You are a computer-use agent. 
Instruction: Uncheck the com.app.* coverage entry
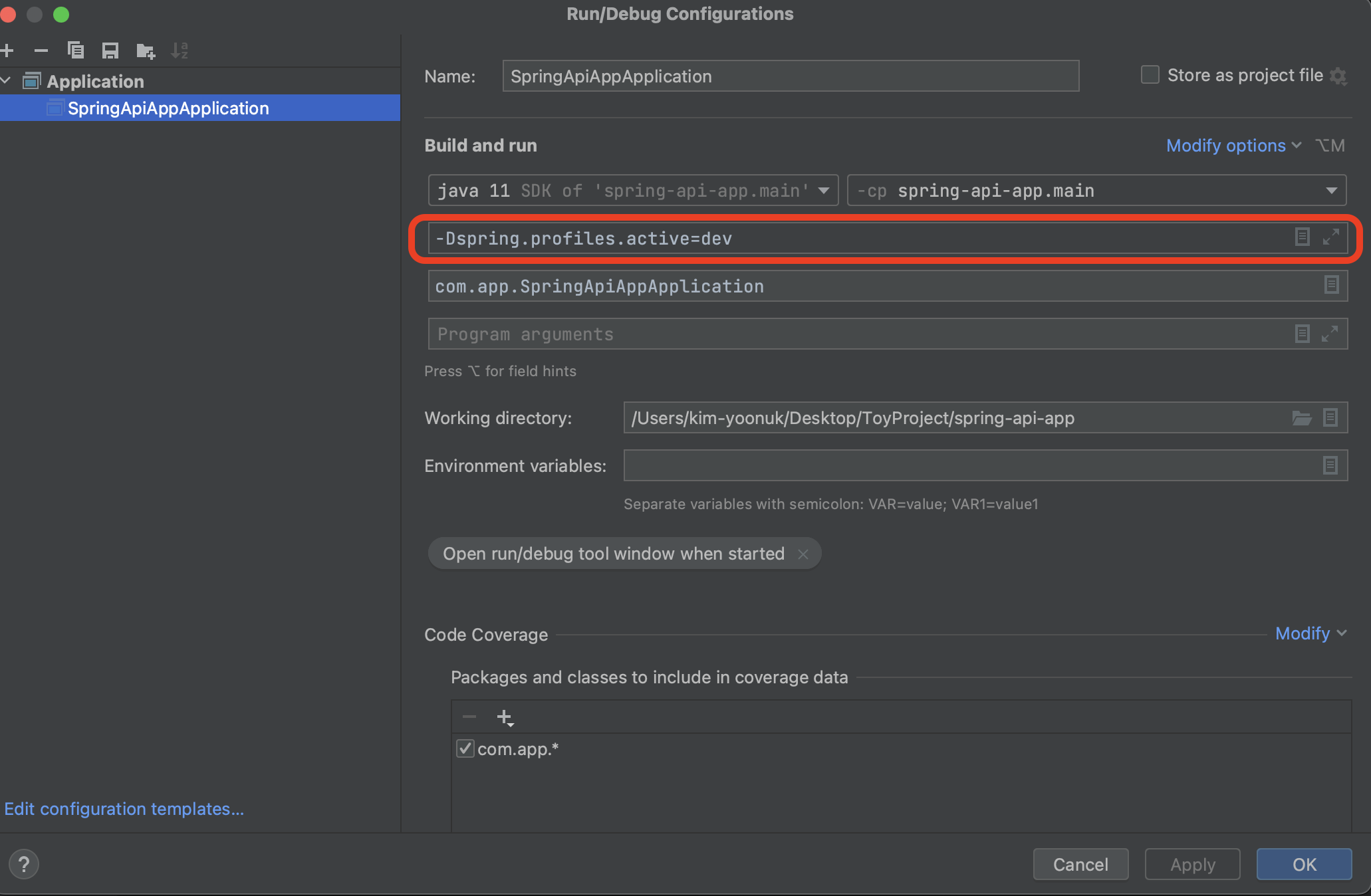click(465, 748)
